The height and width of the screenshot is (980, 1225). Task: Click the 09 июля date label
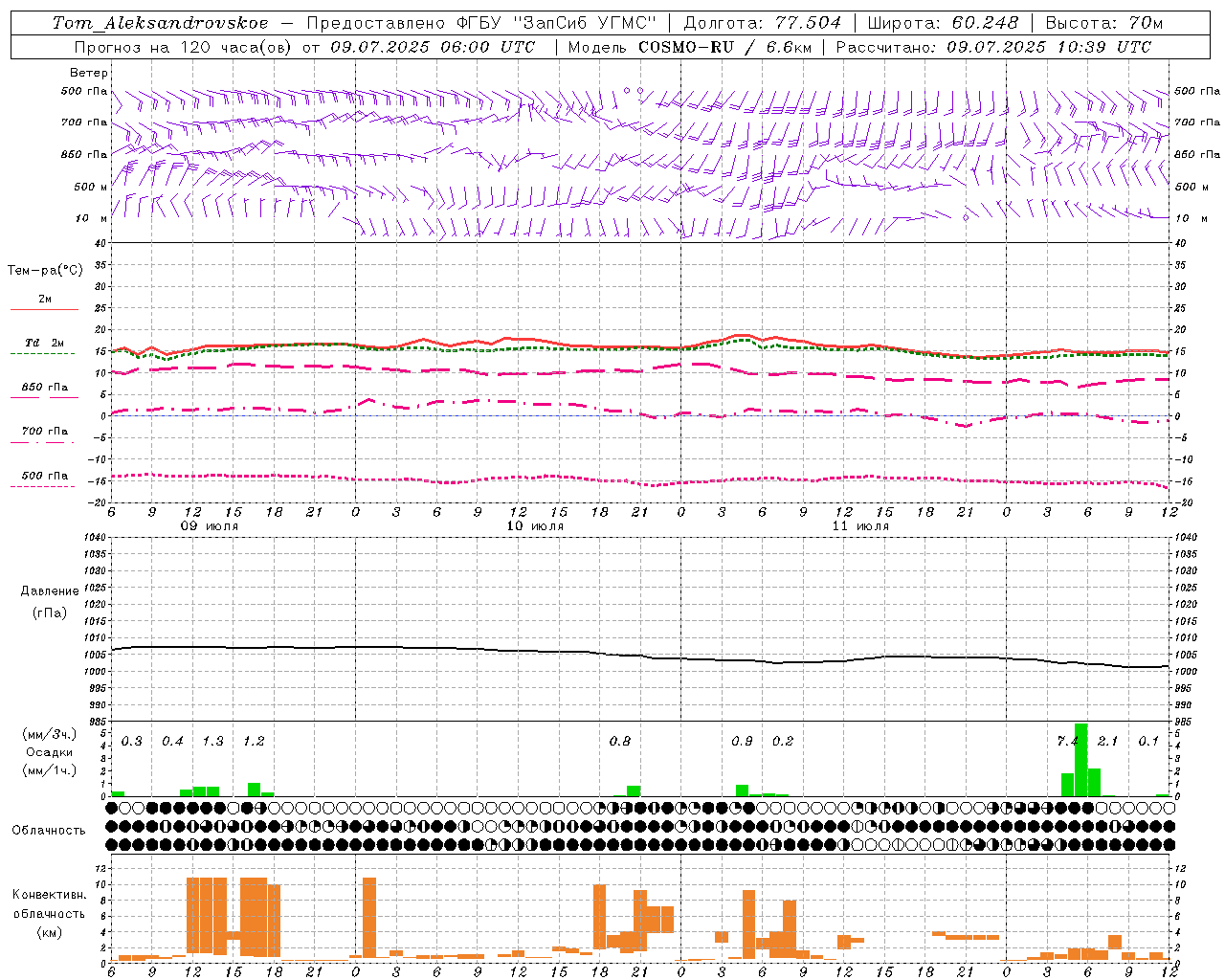pos(210,526)
